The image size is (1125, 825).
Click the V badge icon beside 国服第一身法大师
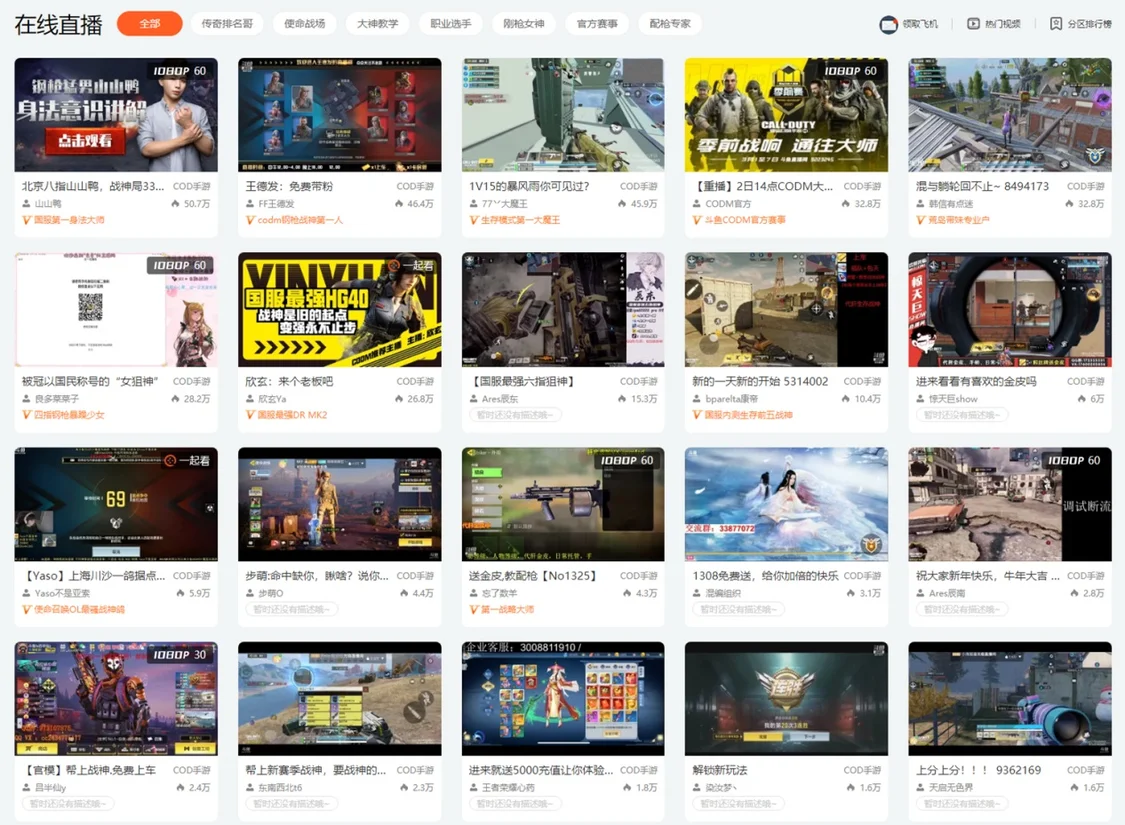27,220
